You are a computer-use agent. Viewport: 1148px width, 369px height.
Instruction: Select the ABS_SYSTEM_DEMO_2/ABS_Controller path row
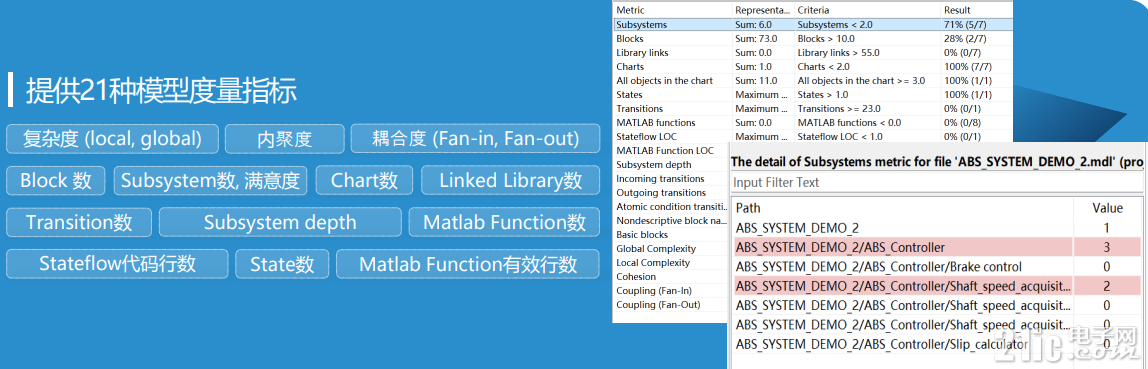pos(938,247)
